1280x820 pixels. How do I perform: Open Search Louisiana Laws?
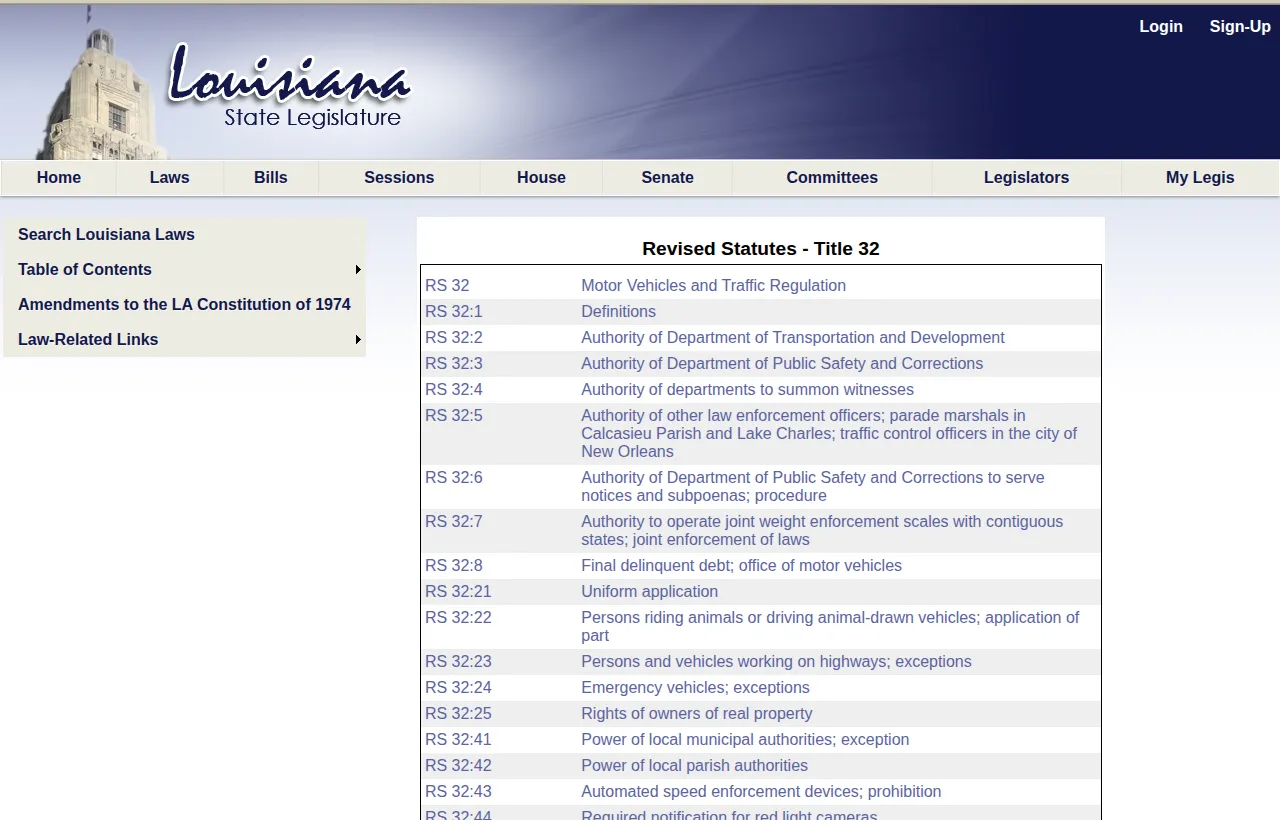[x=106, y=234]
